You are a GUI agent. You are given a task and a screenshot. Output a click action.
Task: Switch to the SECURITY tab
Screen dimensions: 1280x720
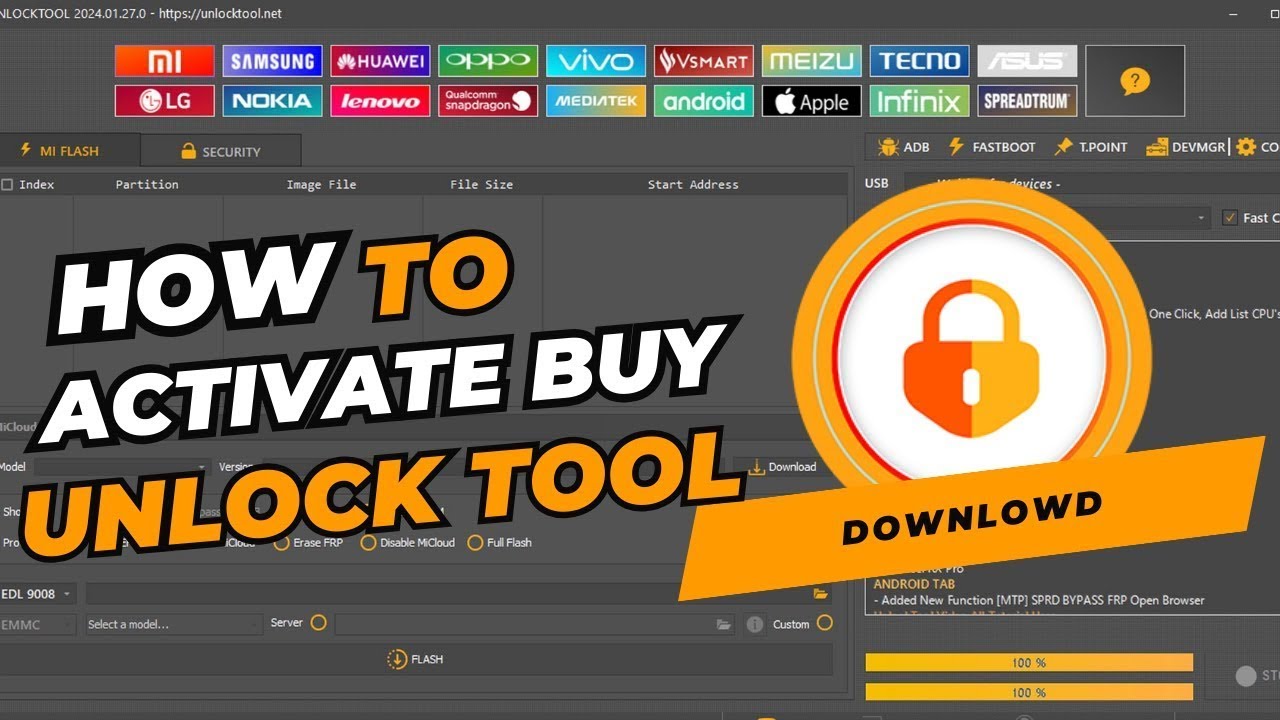(221, 151)
